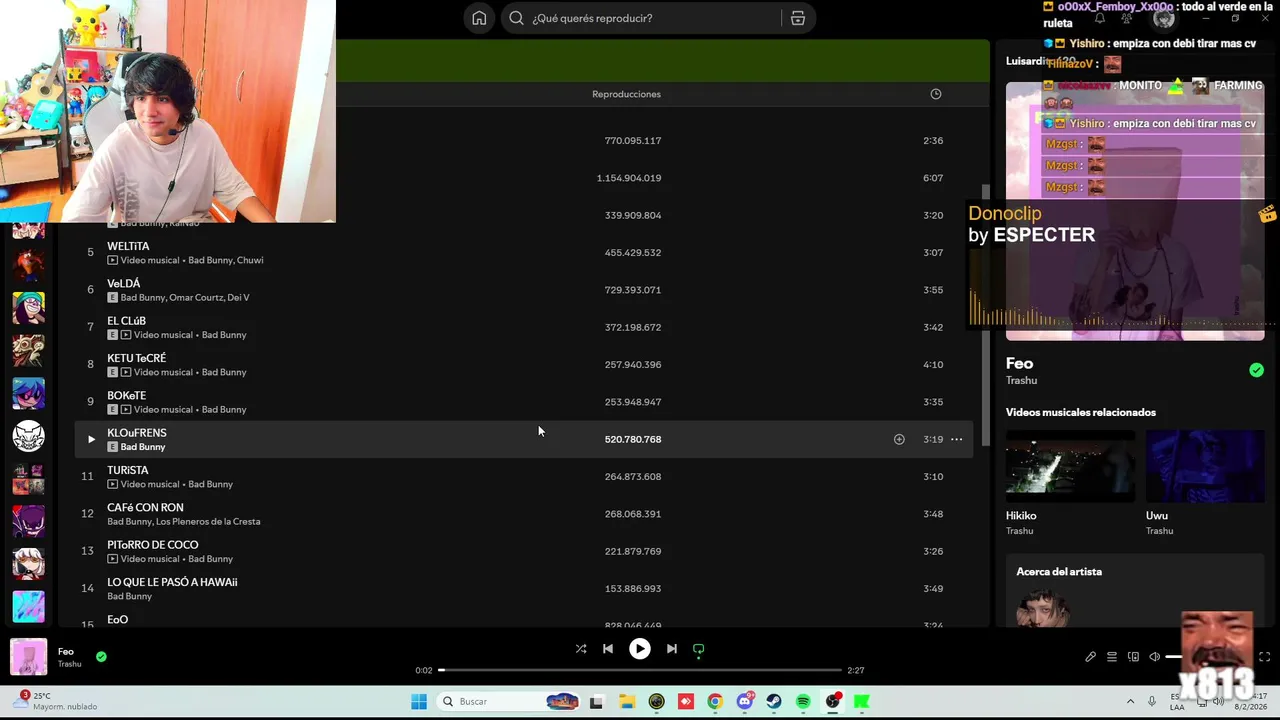Open the Windows Start menu

[x=419, y=702]
